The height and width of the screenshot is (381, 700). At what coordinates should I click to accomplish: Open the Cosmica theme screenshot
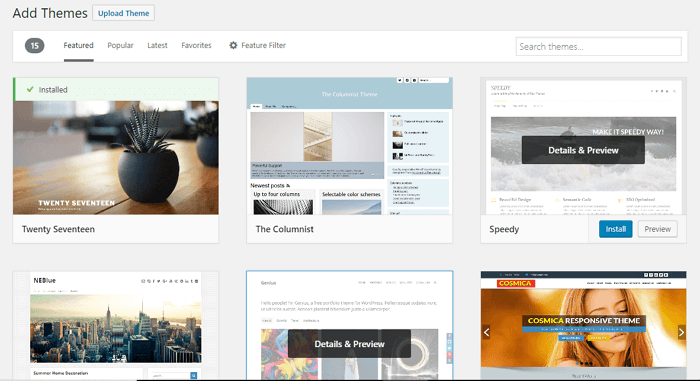click(x=583, y=325)
